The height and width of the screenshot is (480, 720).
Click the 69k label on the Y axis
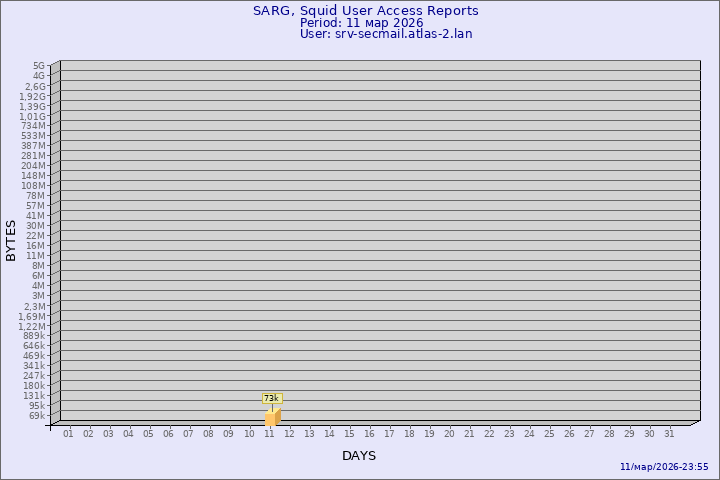click(x=36, y=416)
